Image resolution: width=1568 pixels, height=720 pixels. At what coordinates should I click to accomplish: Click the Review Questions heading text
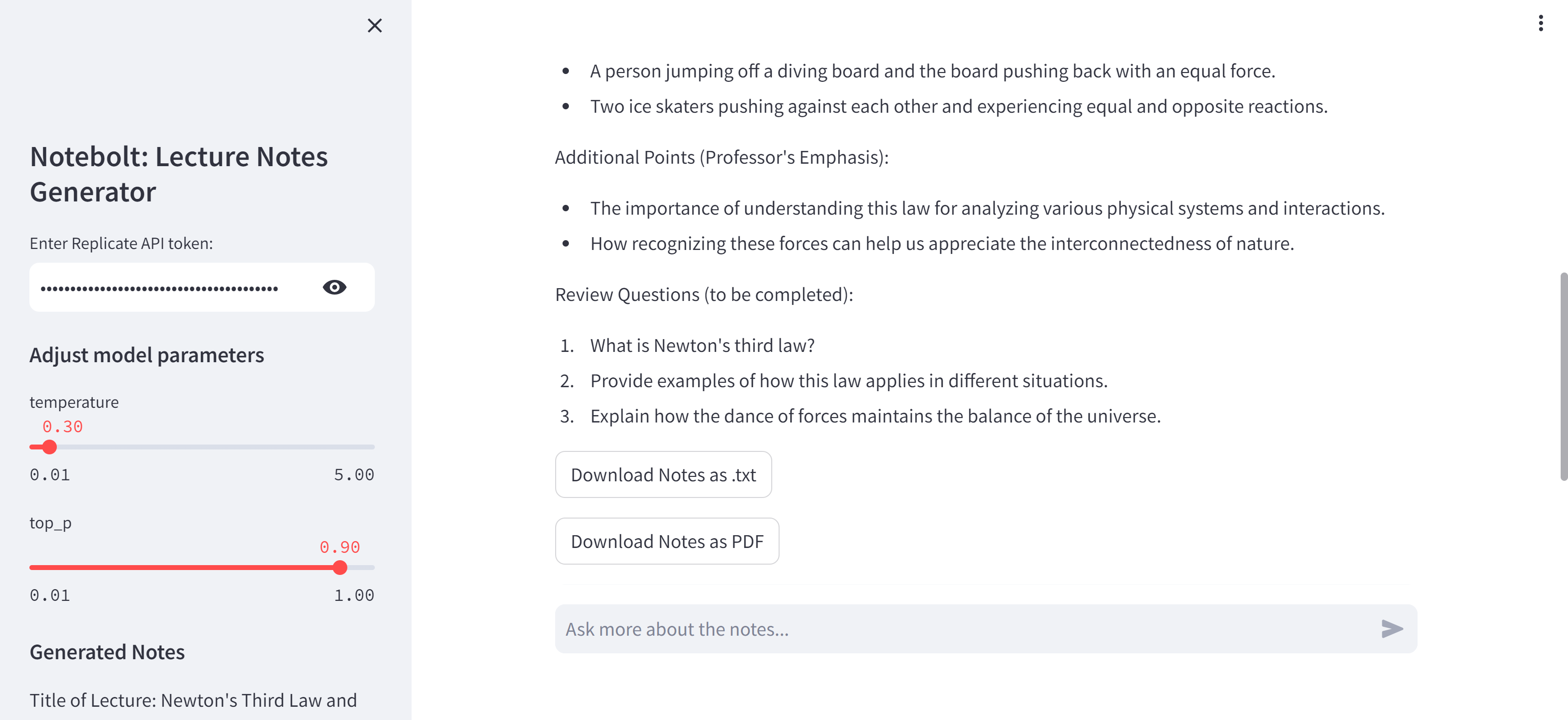click(704, 295)
